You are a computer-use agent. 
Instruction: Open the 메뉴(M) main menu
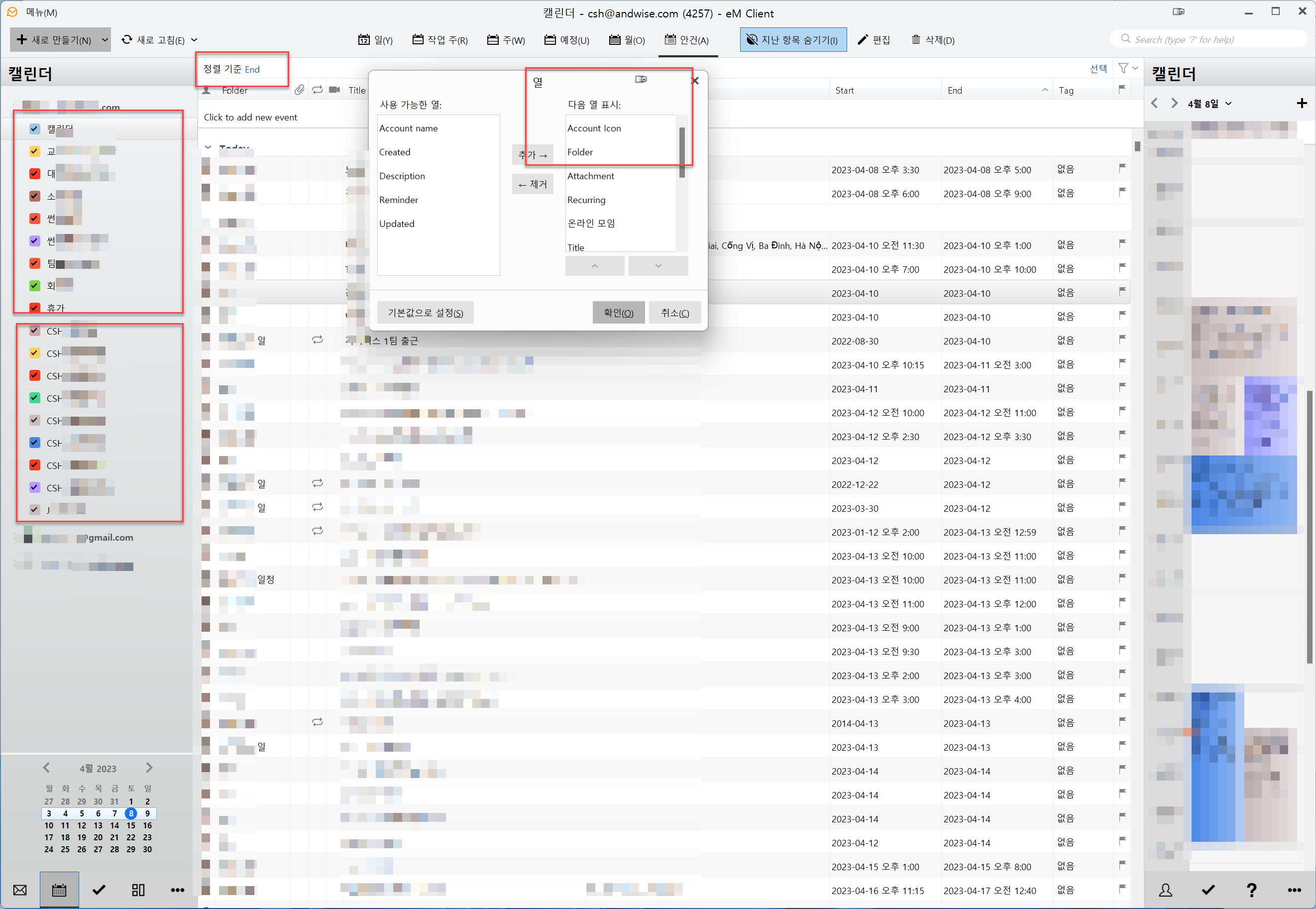[x=41, y=12]
